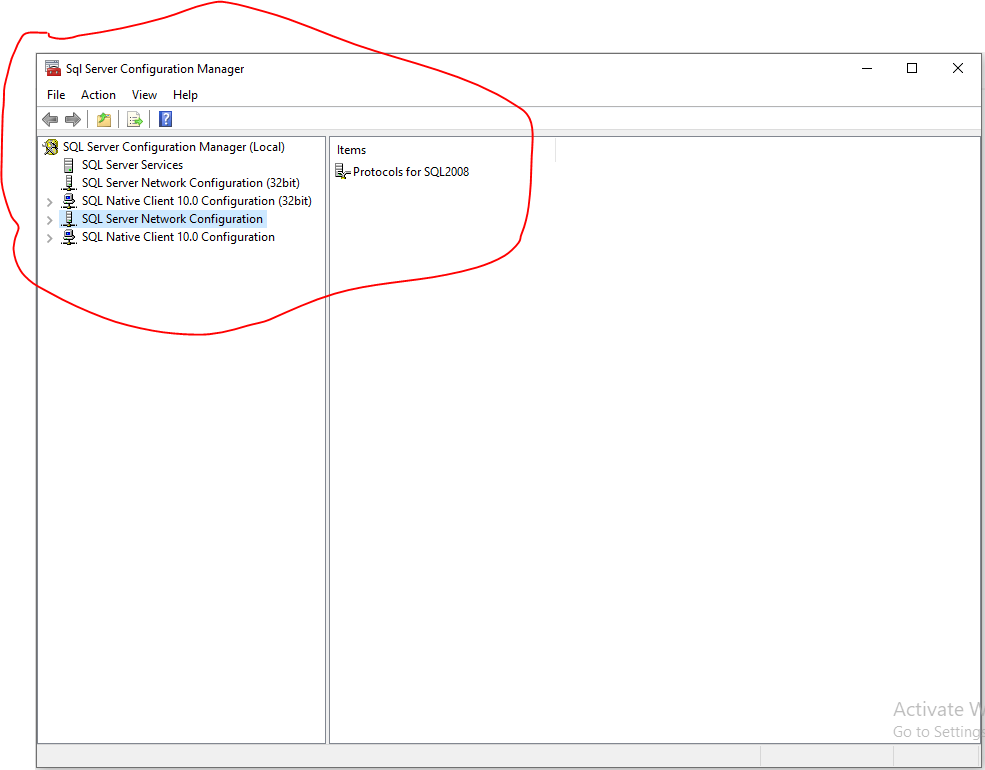
Task: Click the Export List toolbar icon
Action: click(x=134, y=119)
